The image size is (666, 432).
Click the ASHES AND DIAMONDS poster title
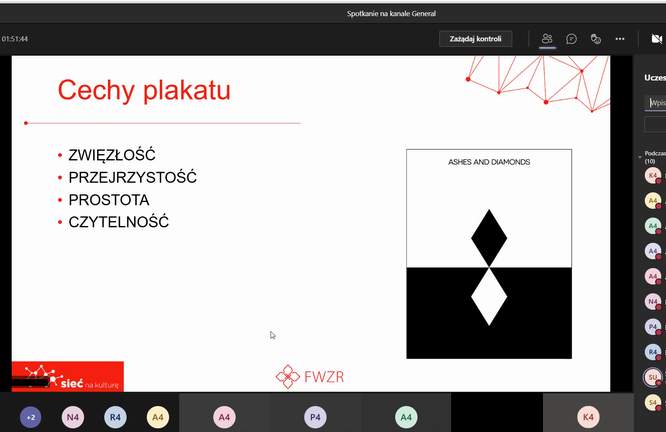[489, 162]
